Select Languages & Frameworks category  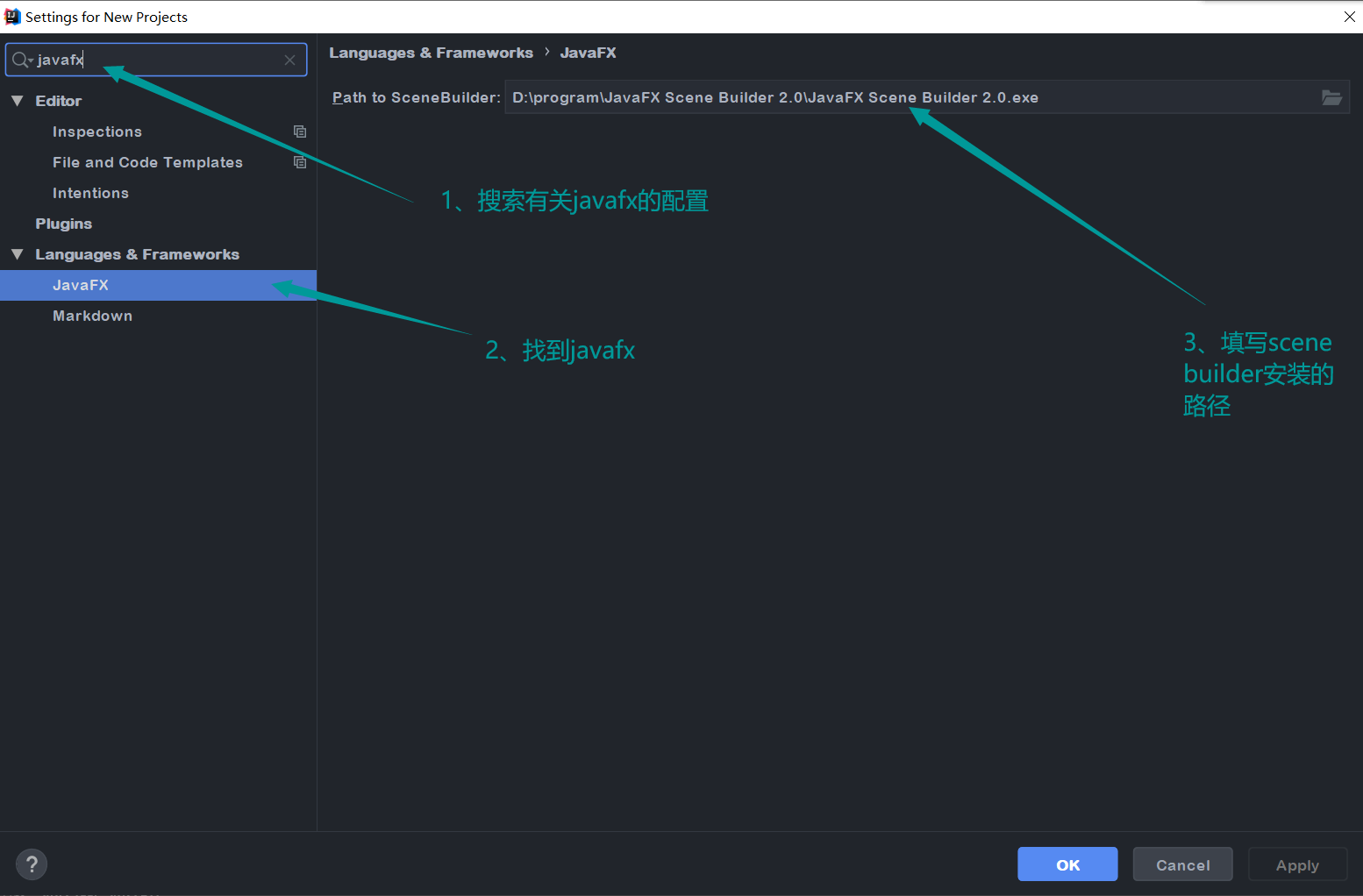click(x=137, y=254)
